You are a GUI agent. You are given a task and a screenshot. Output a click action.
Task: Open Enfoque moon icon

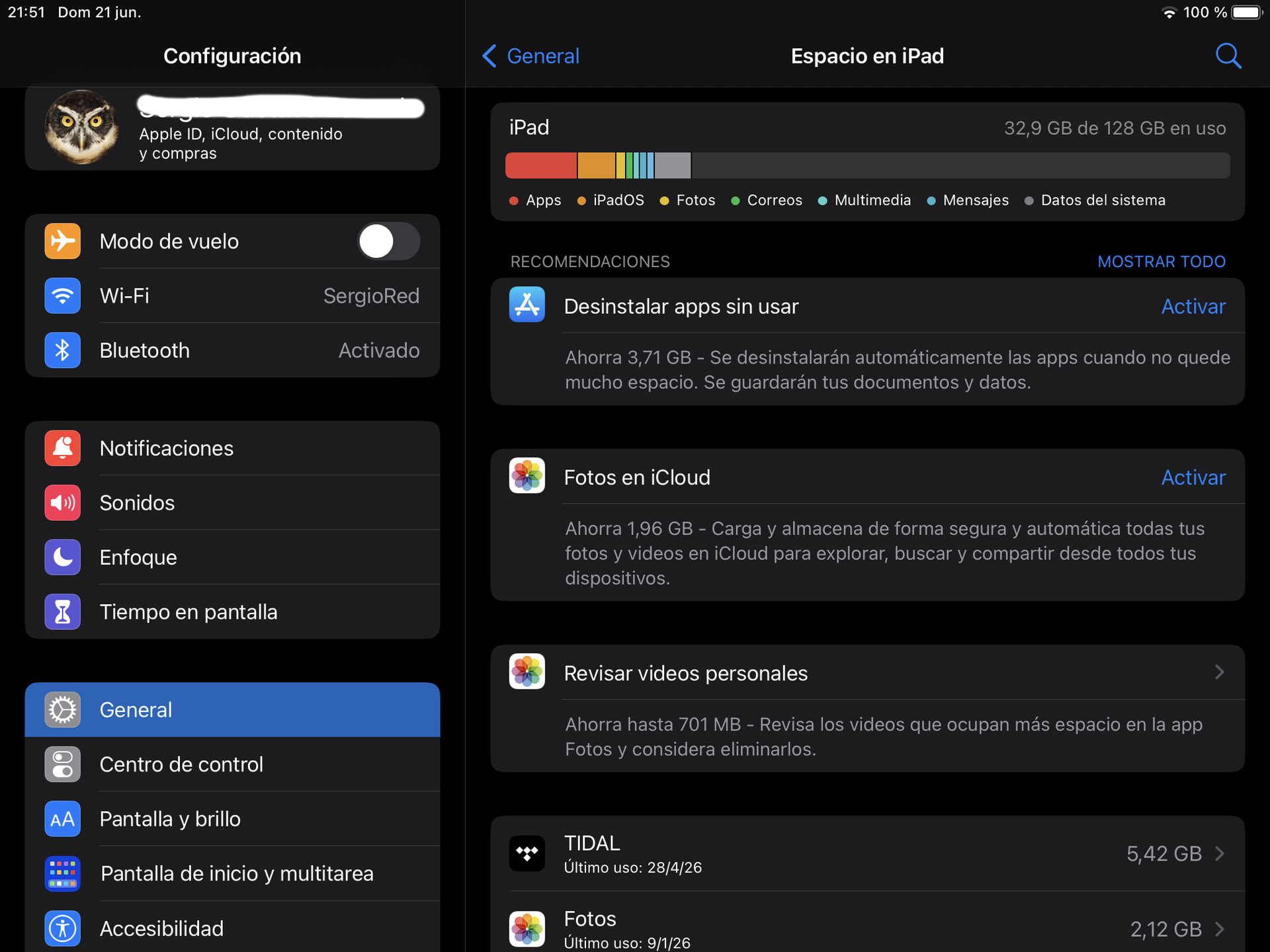tap(63, 557)
